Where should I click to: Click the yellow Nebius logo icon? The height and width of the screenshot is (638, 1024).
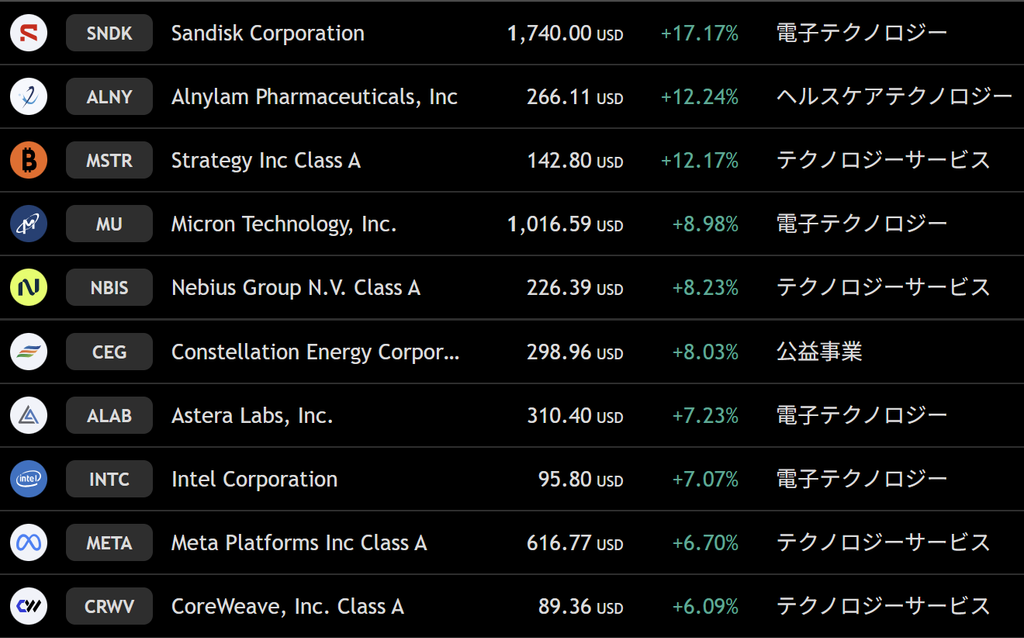pos(29,287)
